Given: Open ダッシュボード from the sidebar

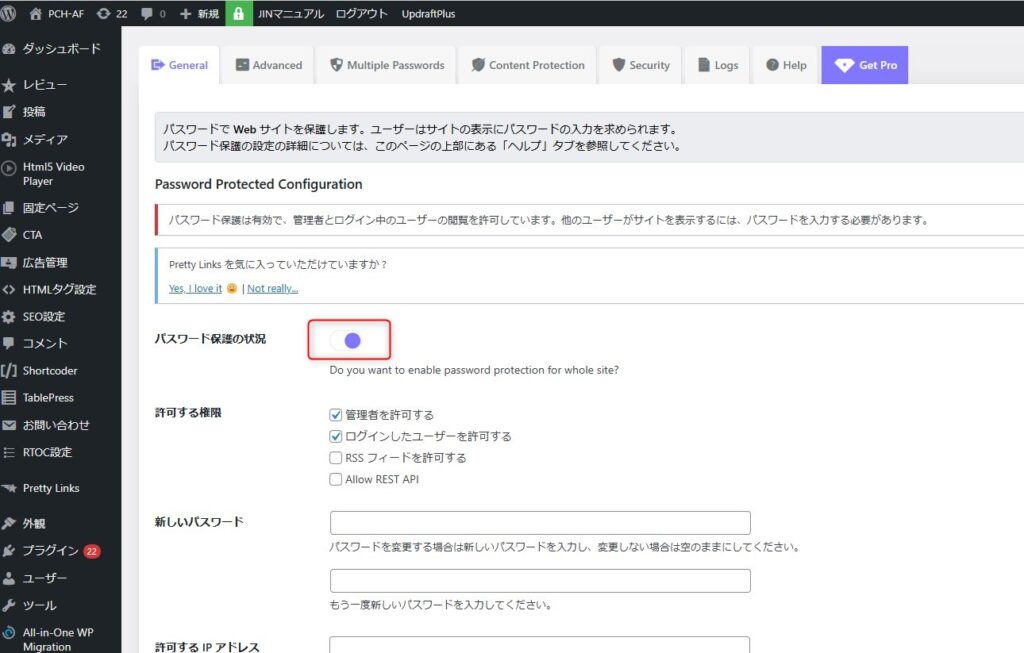Looking at the screenshot, I should pyautogui.click(x=60, y=48).
